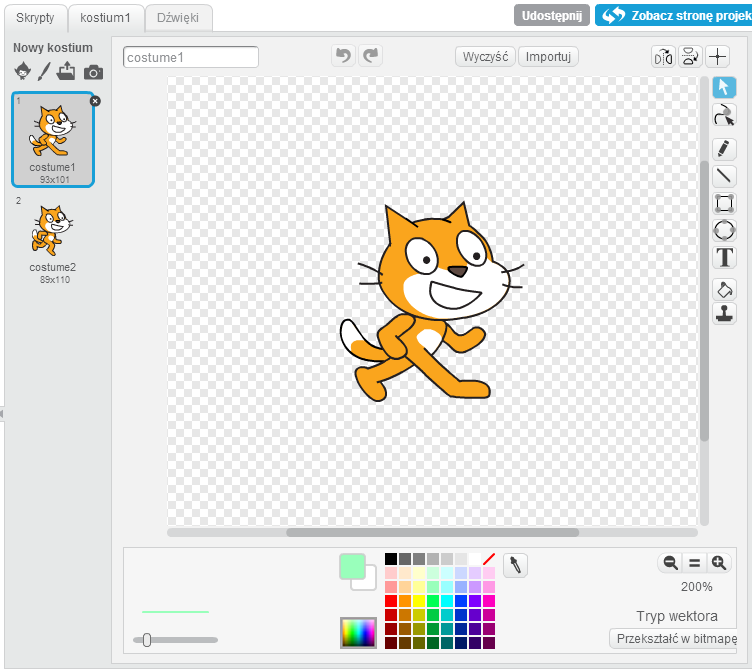Switch to the kostium1 tab

tap(106, 18)
